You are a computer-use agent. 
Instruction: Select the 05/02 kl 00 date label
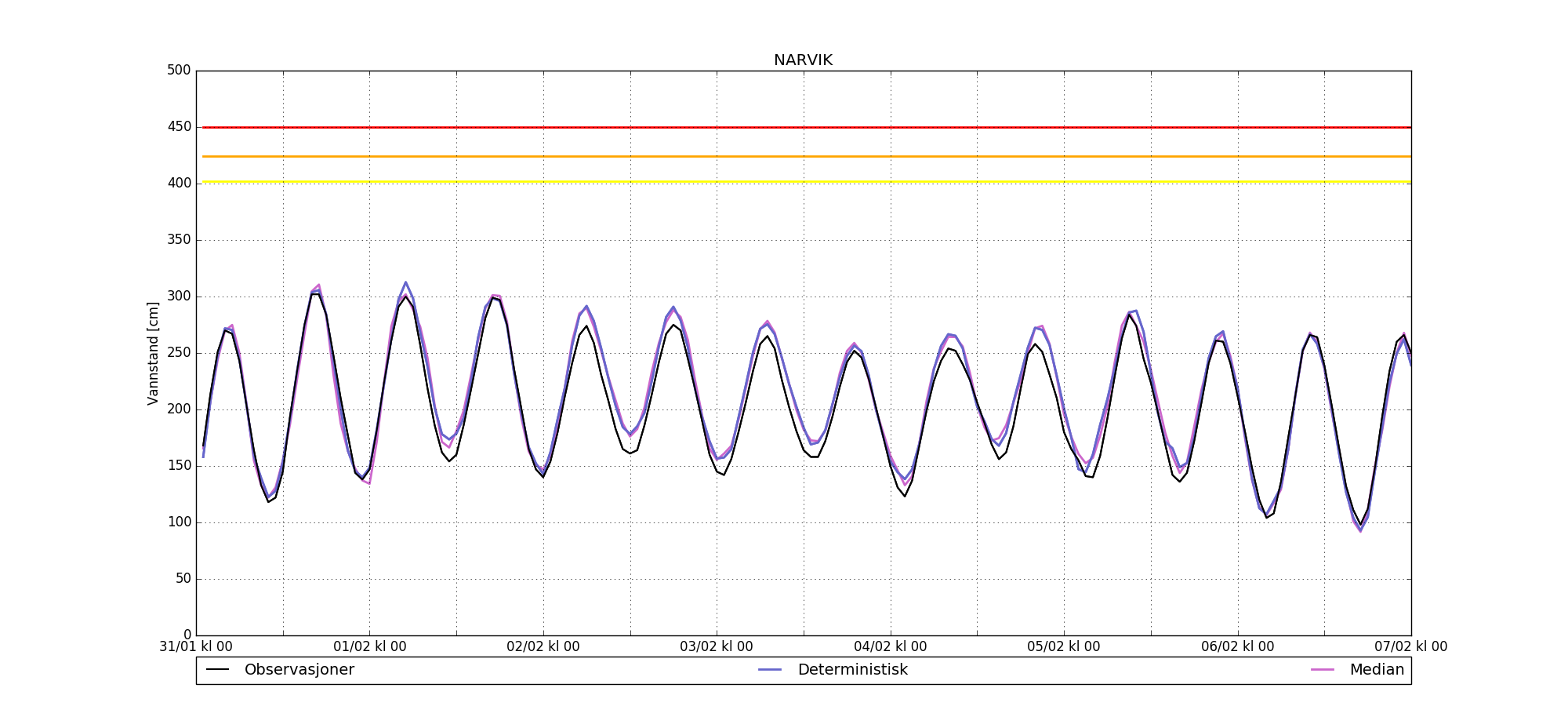point(1064,647)
